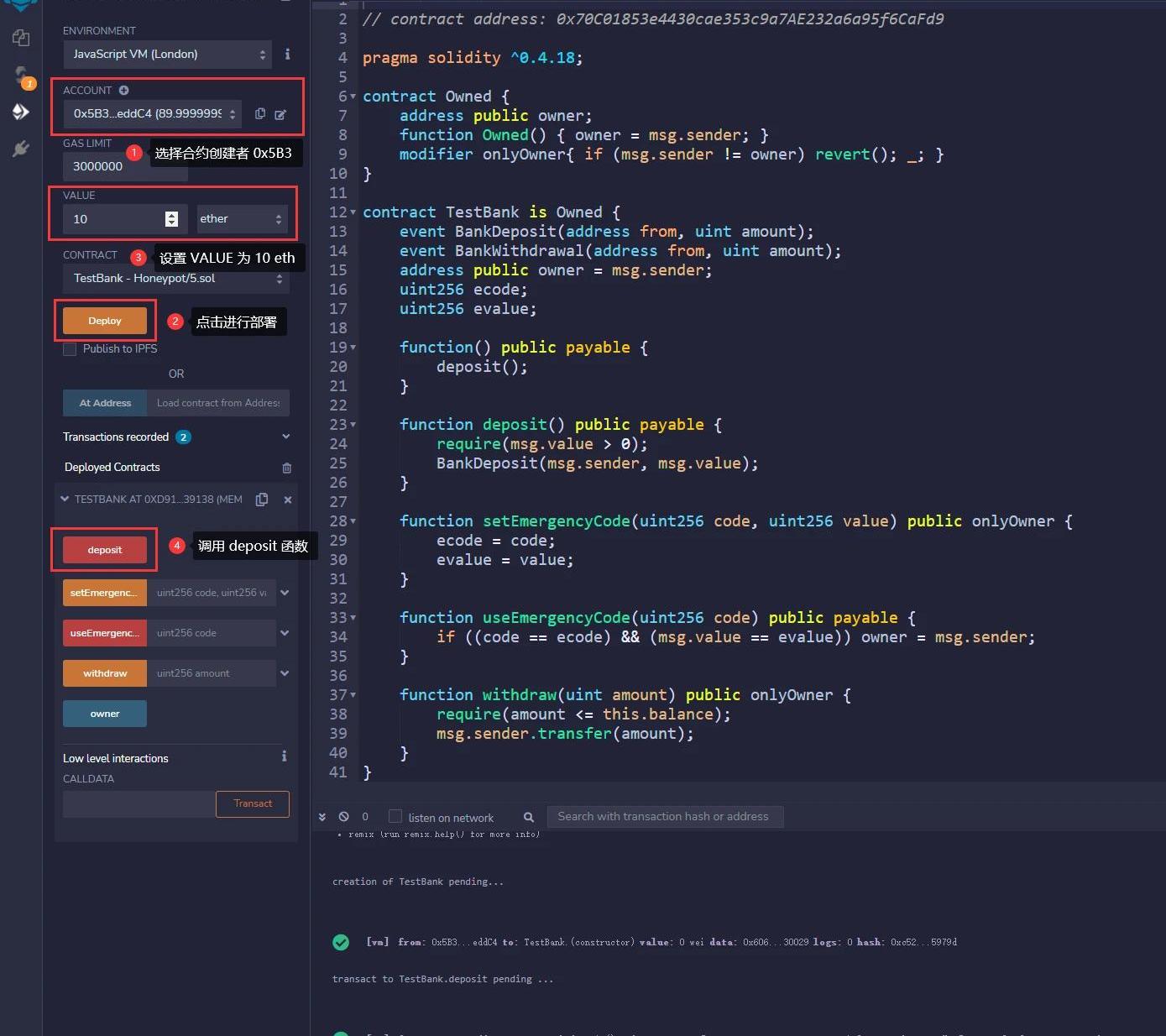Click the setEmergencyCode function button
The width and height of the screenshot is (1166, 1036).
tap(105, 593)
